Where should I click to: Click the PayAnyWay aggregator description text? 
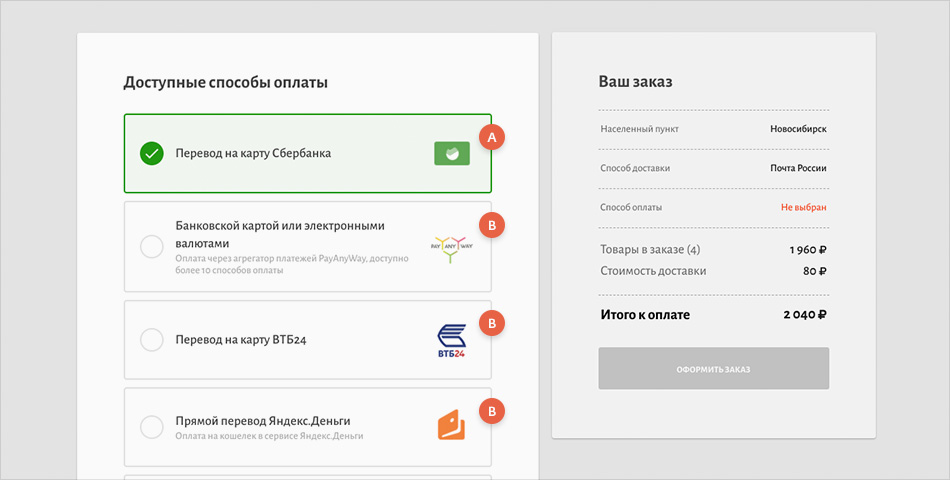pos(292,264)
